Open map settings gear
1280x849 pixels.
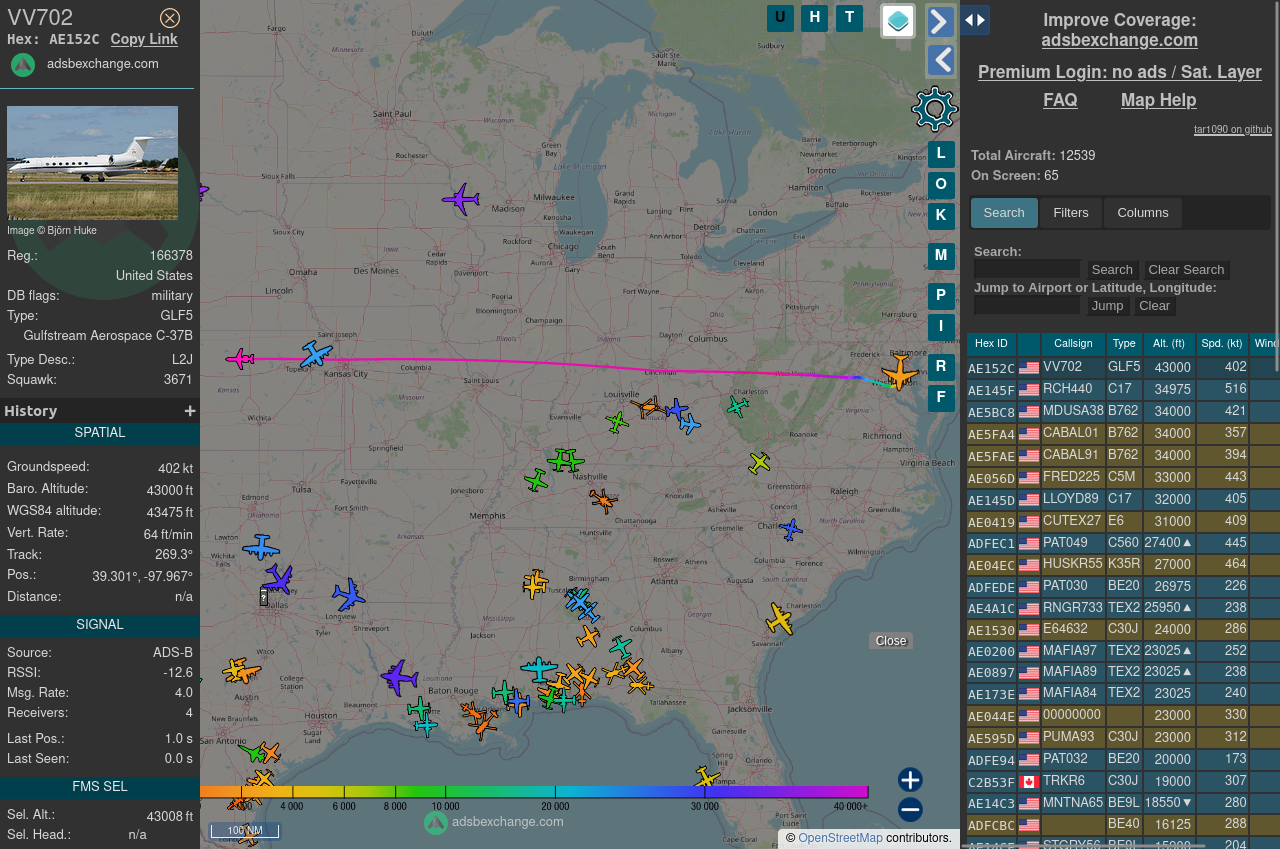[x=935, y=109]
